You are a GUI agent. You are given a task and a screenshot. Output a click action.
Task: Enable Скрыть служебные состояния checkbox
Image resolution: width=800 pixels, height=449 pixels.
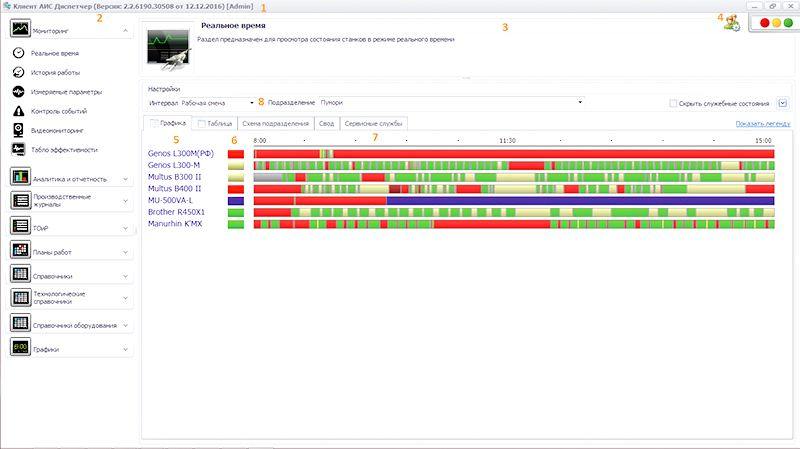coord(672,102)
